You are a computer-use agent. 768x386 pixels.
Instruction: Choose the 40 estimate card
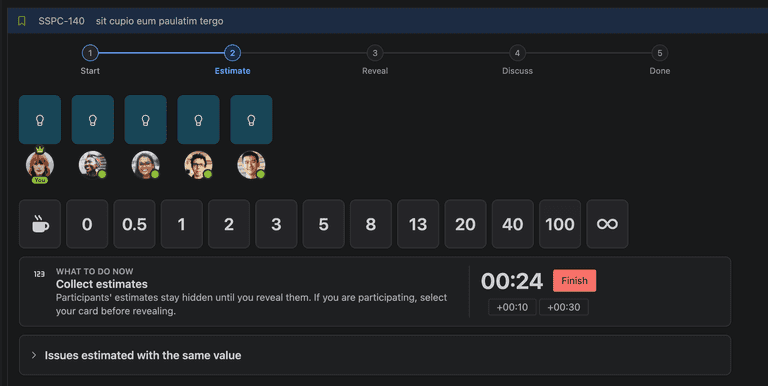513,224
